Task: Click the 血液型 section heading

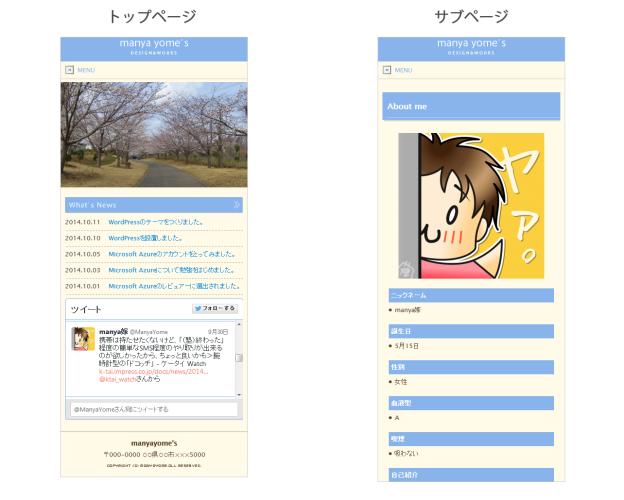Action: pos(471,403)
